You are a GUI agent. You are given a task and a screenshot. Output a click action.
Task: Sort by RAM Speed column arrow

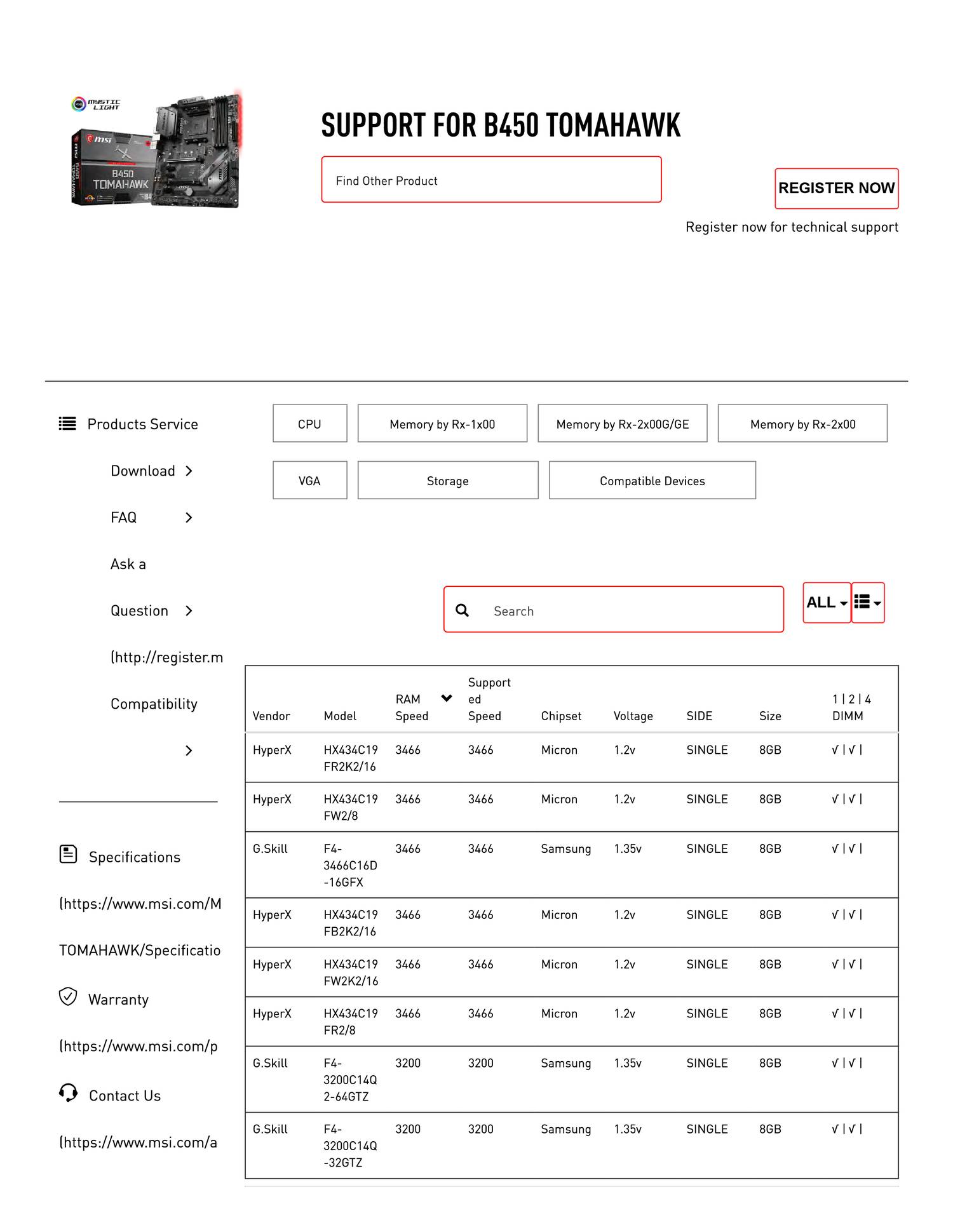pyautogui.click(x=447, y=699)
